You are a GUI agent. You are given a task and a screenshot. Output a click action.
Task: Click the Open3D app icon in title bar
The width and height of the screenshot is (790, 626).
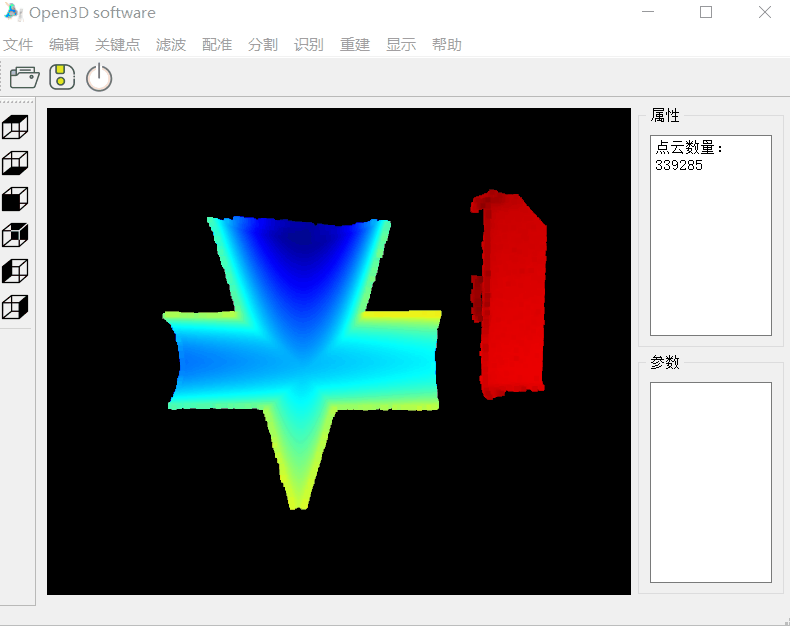(x=13, y=12)
